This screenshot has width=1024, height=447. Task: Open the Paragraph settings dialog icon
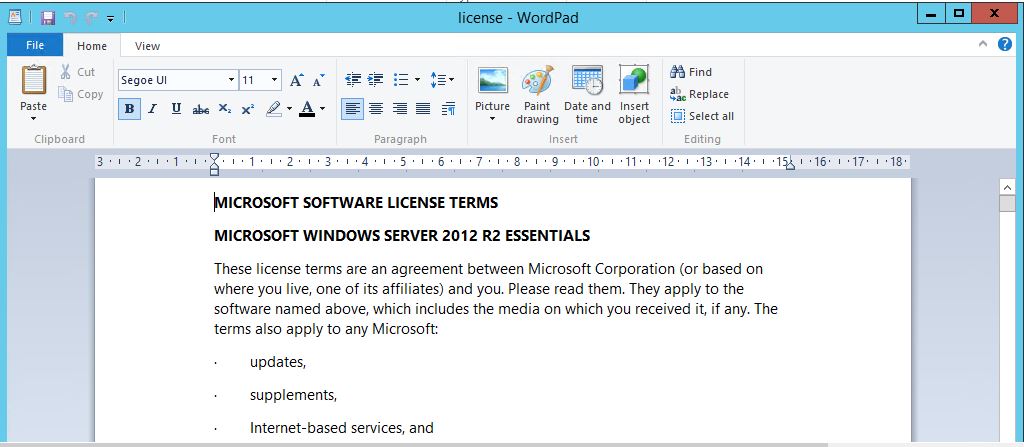tap(448, 109)
